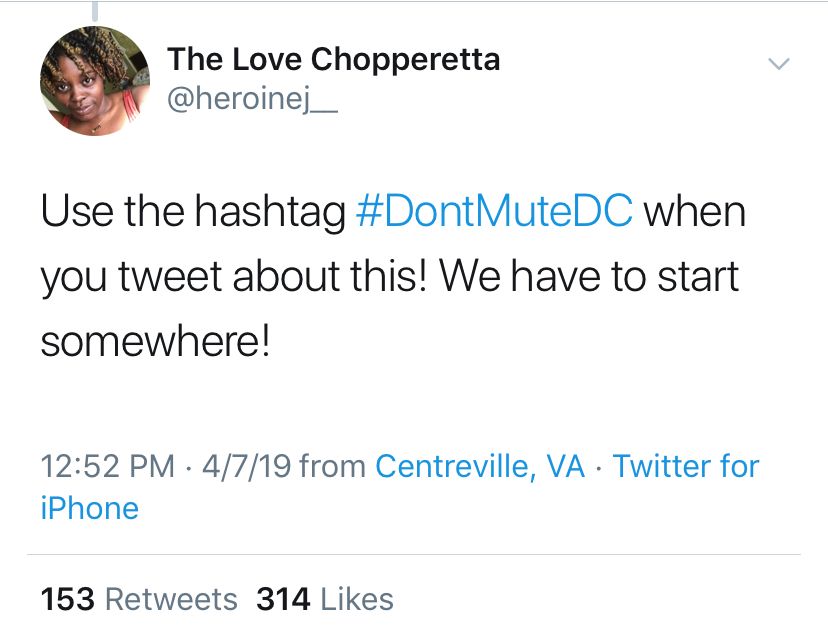Click the @heroinej__ handle
Image resolution: width=828 pixels, height=641 pixels.
[x=253, y=102]
